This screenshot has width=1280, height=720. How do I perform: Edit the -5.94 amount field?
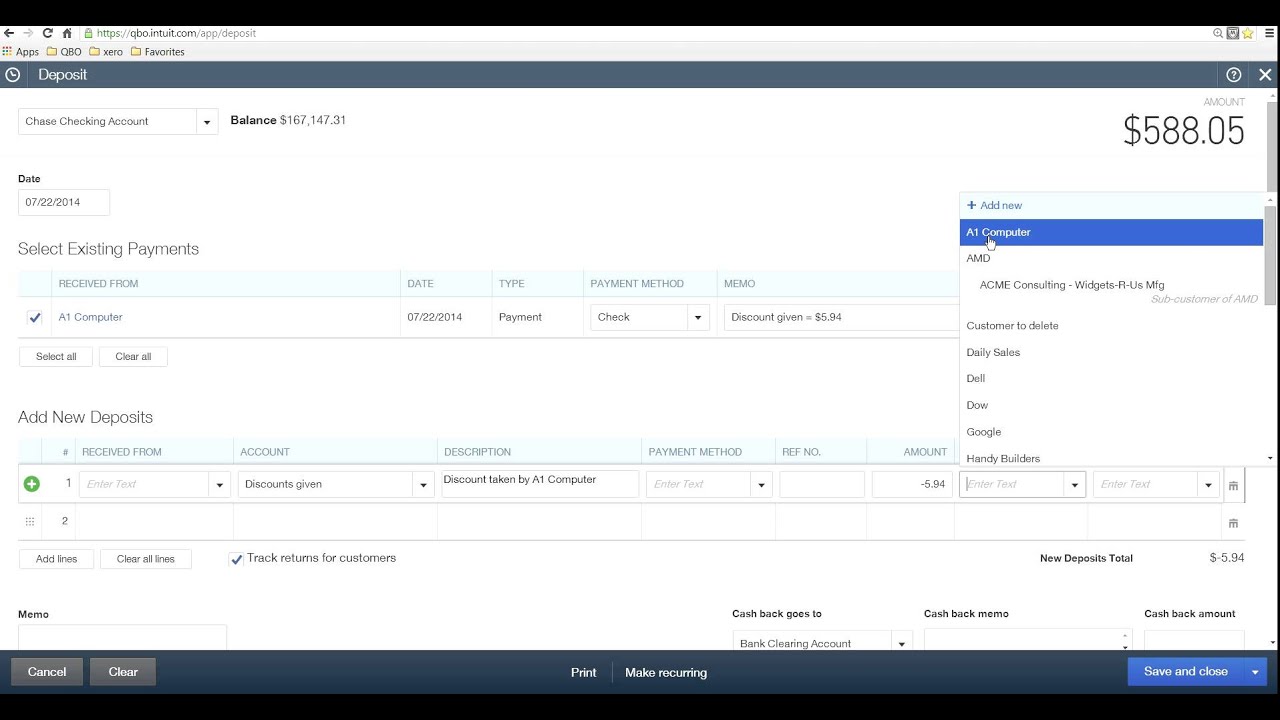[x=912, y=485]
